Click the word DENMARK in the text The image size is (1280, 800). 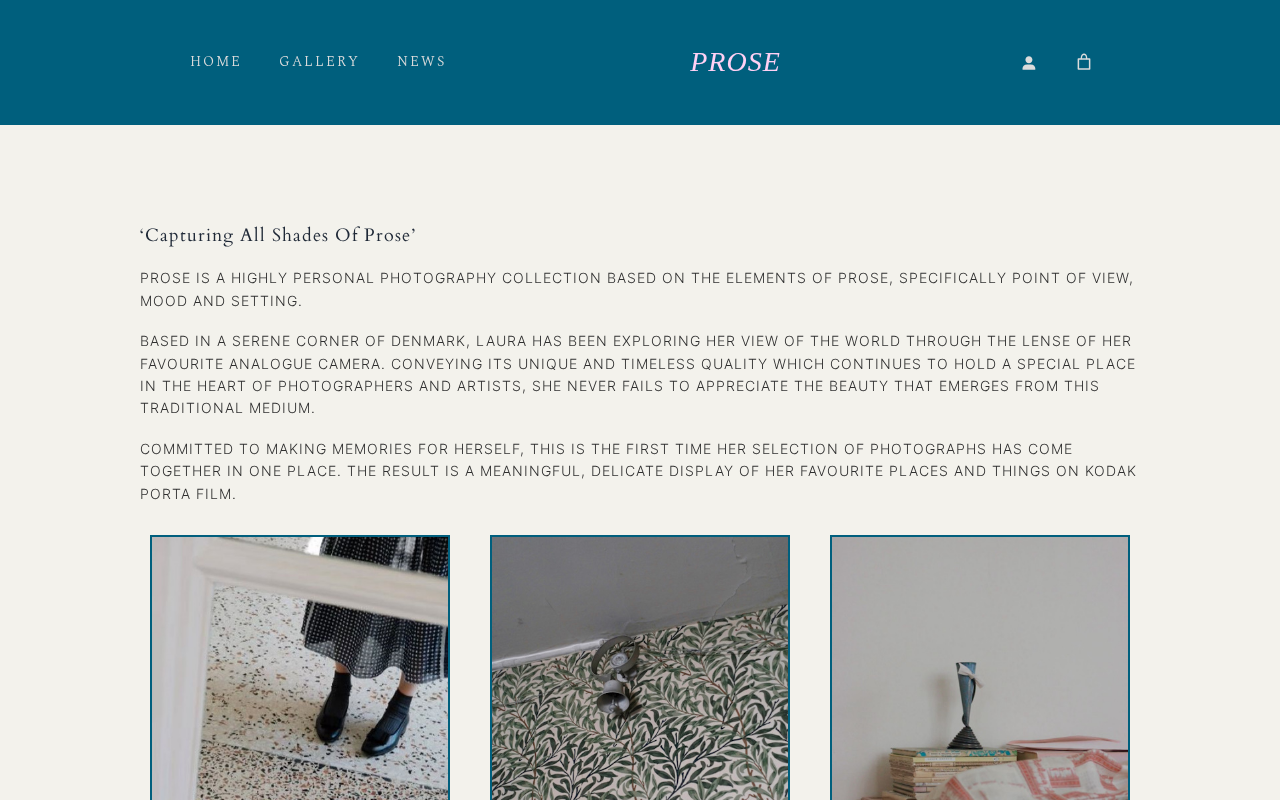(428, 341)
